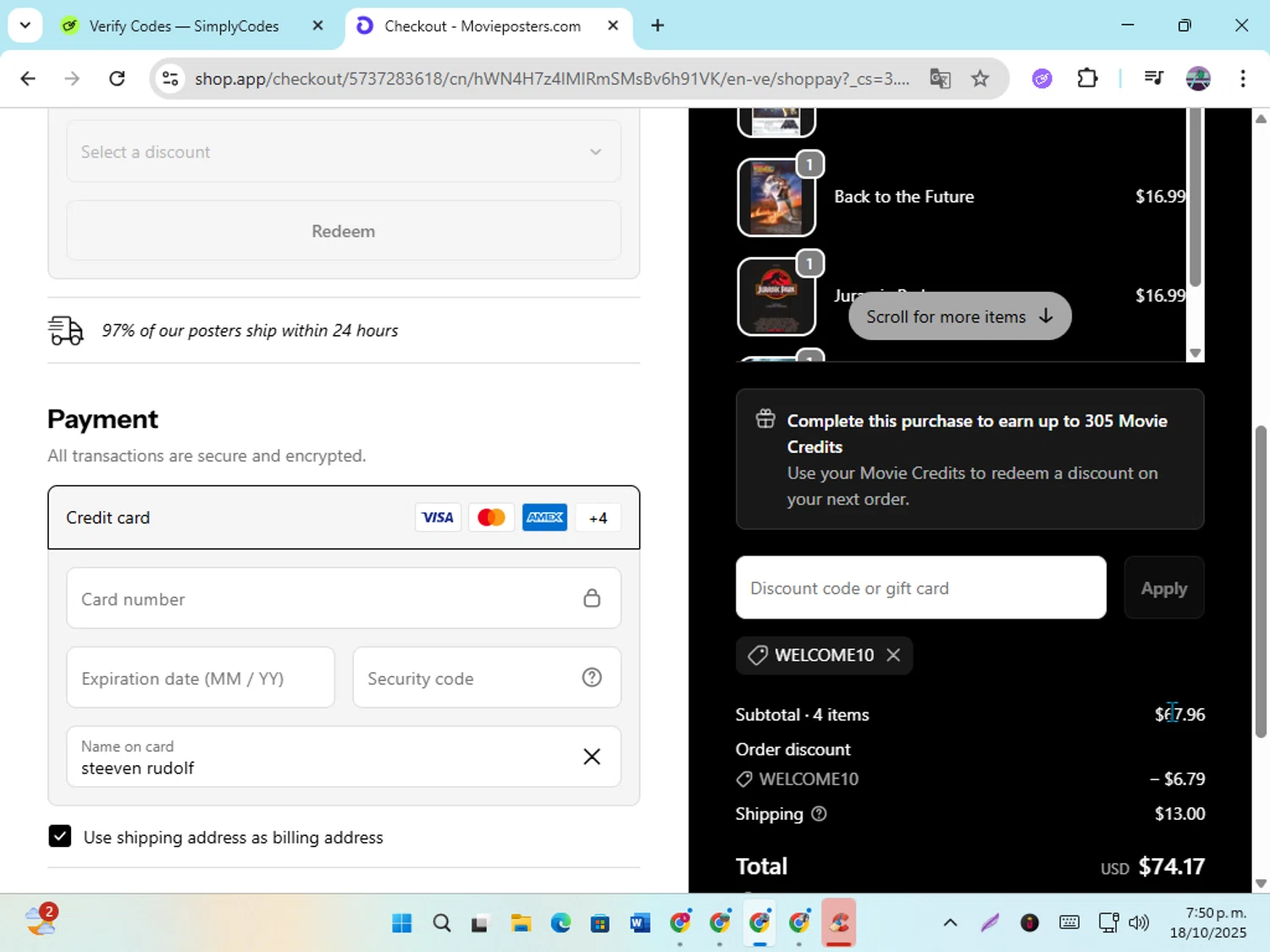The width and height of the screenshot is (1270, 952).
Task: Uncheck Use shipping address as billing address
Action: (x=60, y=836)
